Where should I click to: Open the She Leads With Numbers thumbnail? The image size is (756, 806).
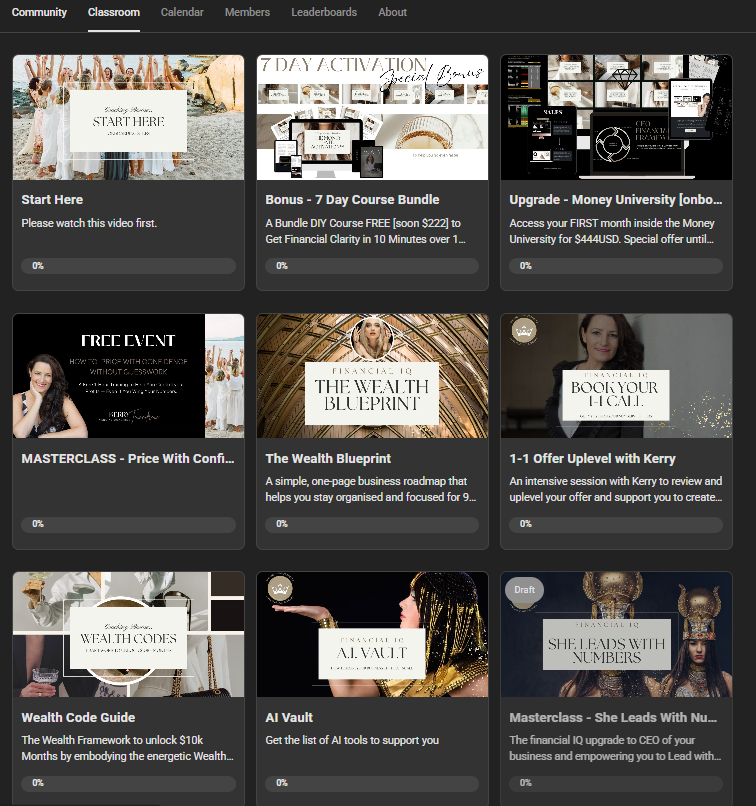(616, 635)
